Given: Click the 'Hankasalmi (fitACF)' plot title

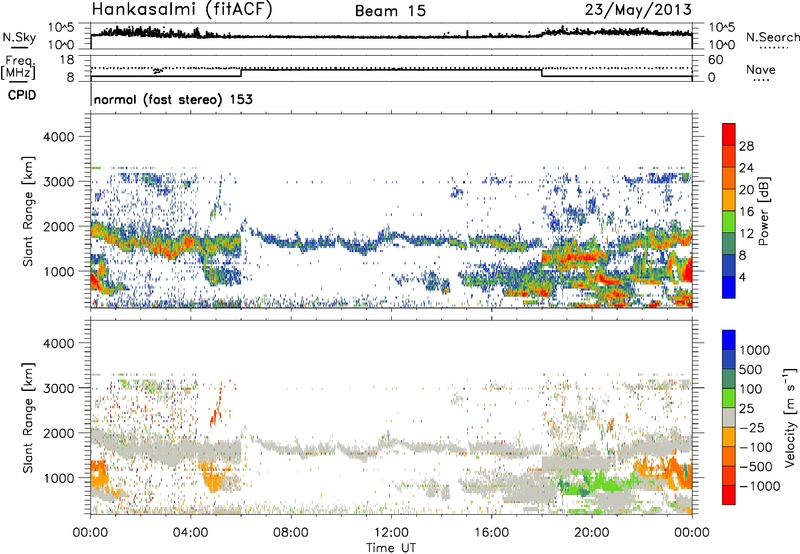Looking at the screenshot, I should [x=182, y=10].
